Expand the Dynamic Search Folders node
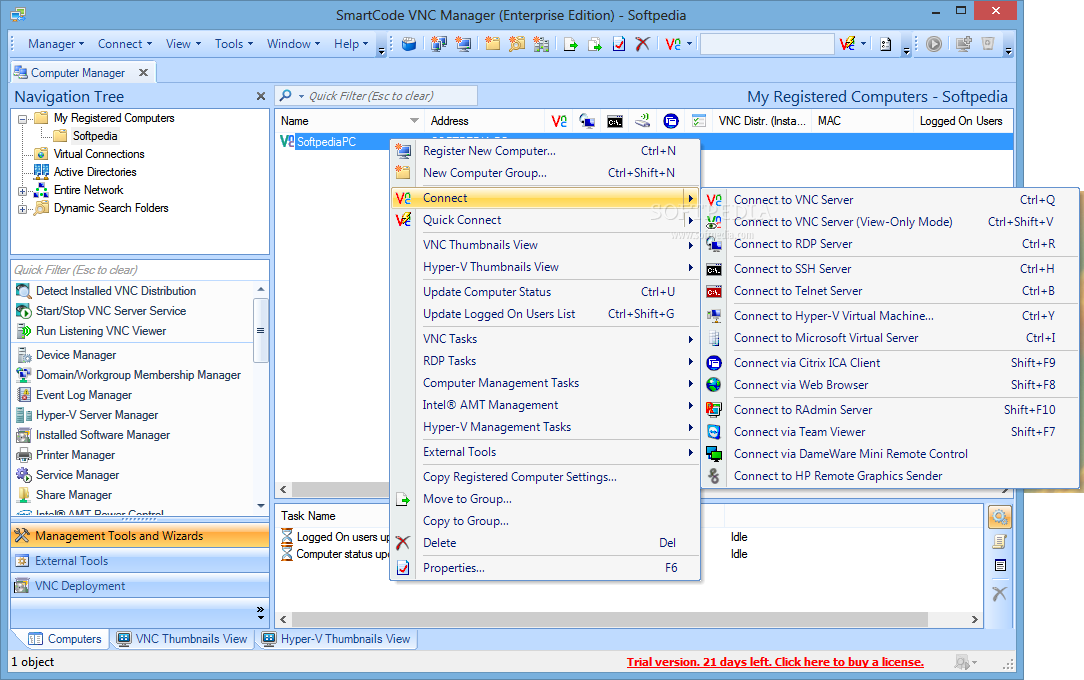 [x=22, y=209]
